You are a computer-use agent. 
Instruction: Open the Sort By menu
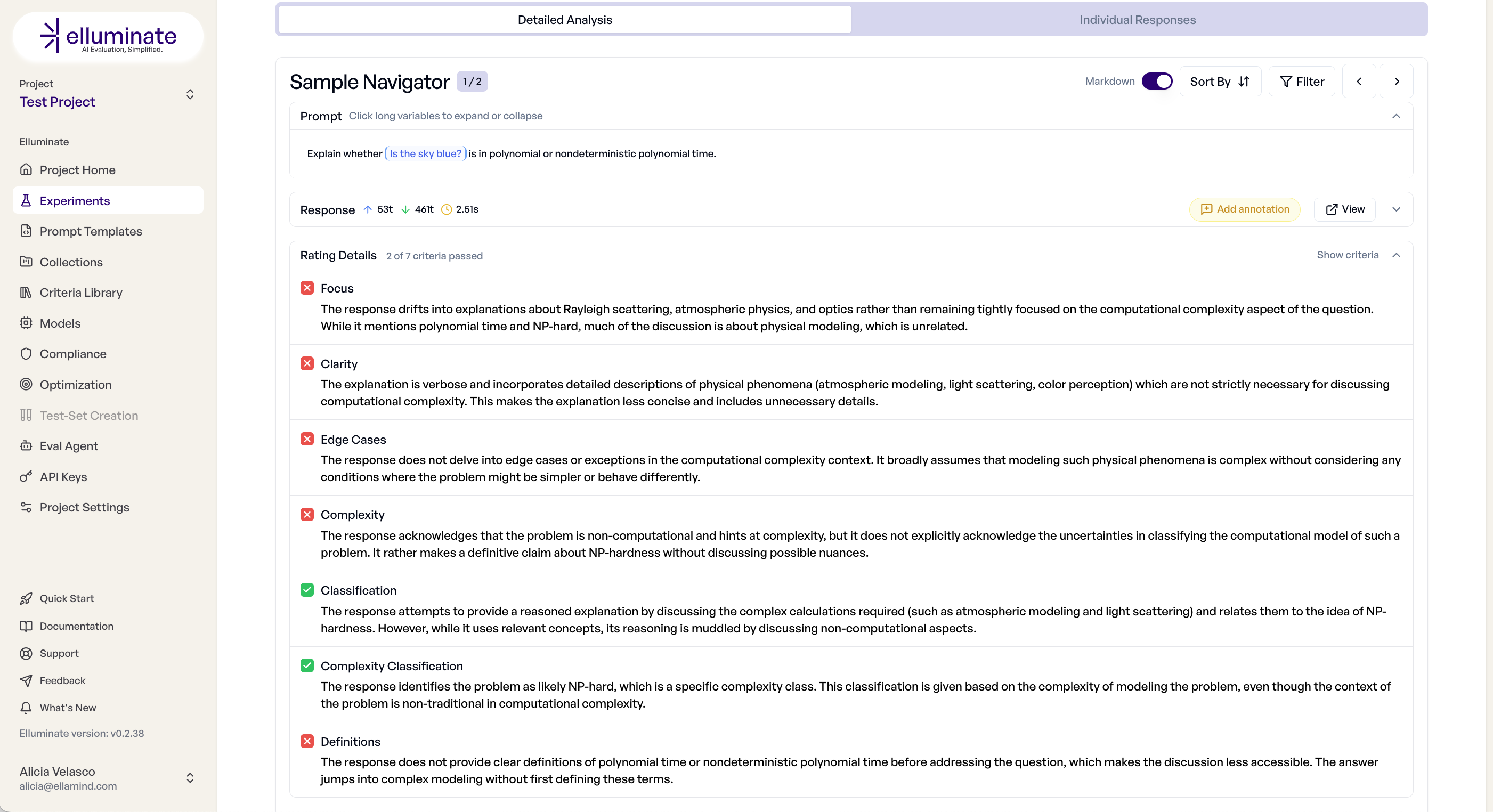(1220, 81)
